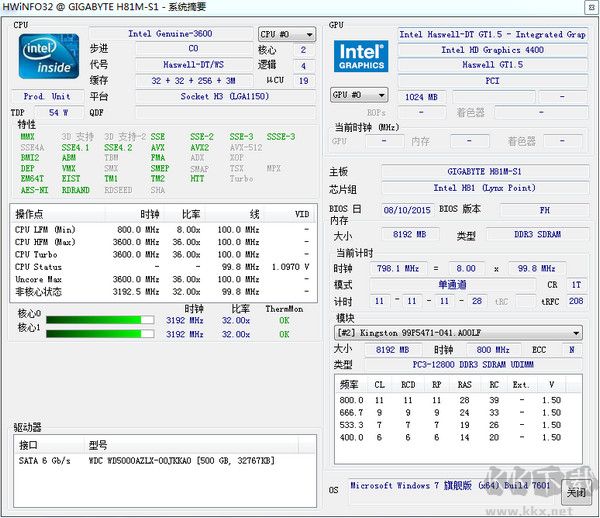Open the GPU #0 selector dropdown
The height and width of the screenshot is (518, 600).
point(359,95)
